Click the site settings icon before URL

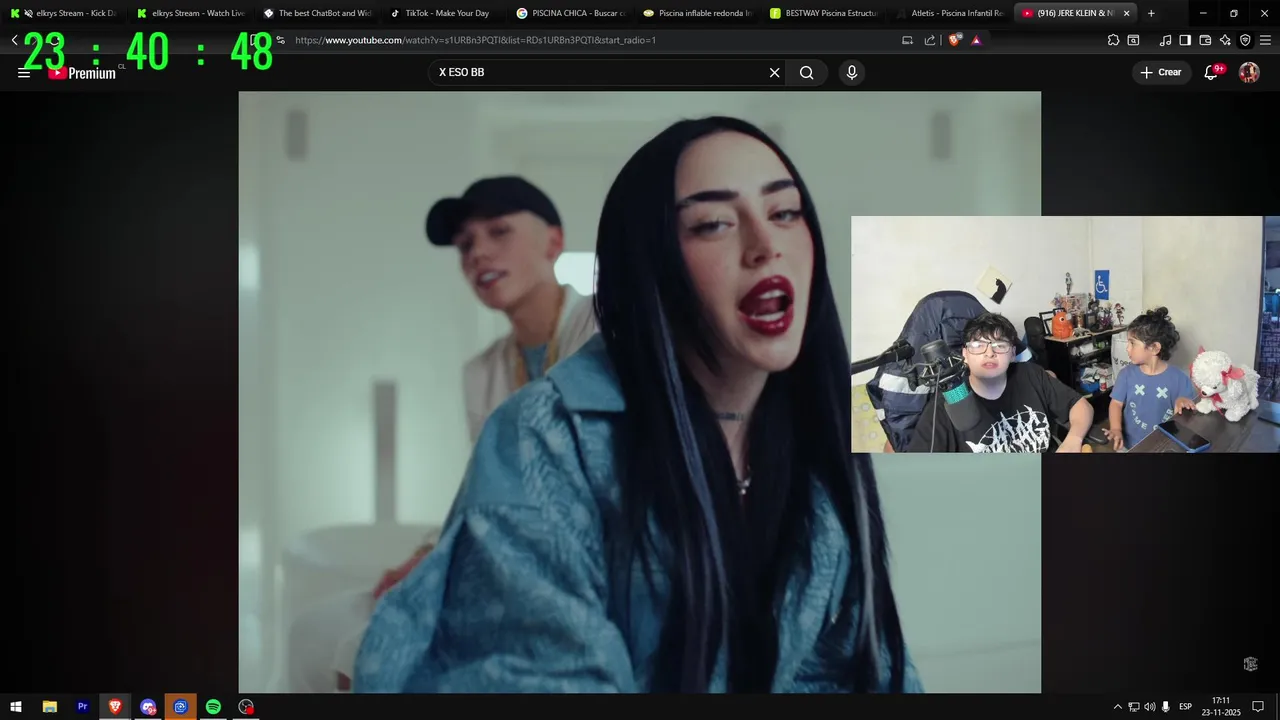[x=280, y=40]
